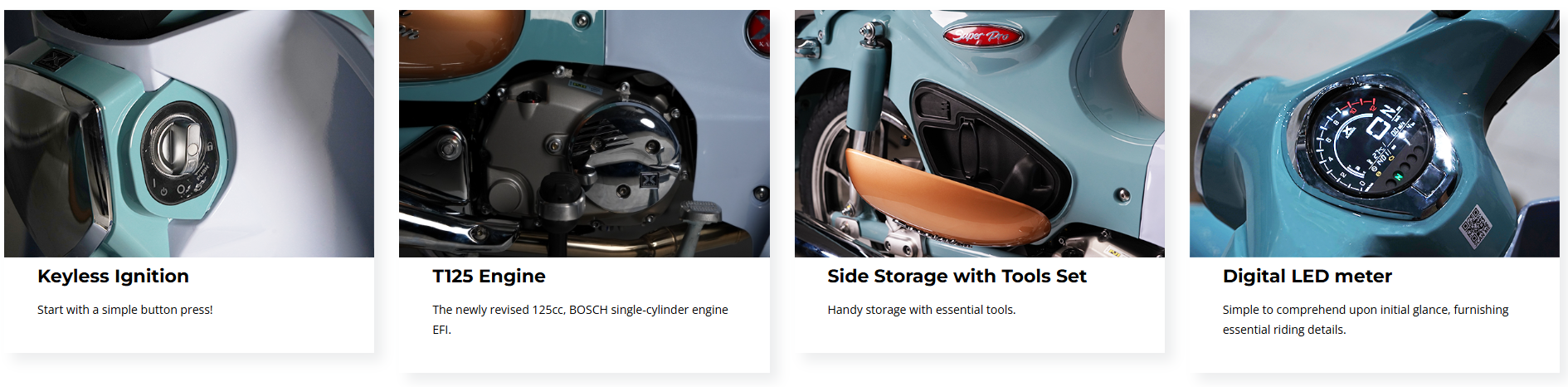Select the BOSCH single-cylinder engine description
Screen dimensions: 1568x387
[580, 320]
